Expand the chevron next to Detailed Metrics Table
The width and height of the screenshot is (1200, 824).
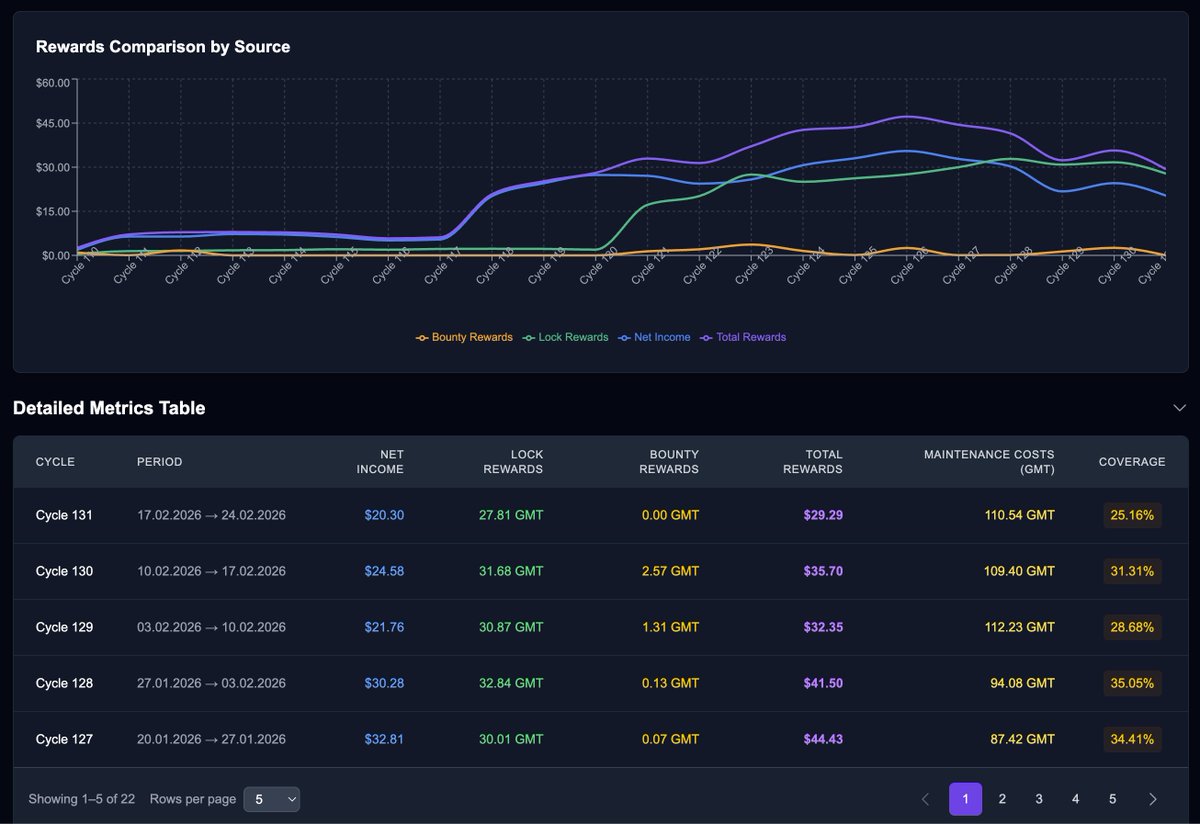point(1180,408)
